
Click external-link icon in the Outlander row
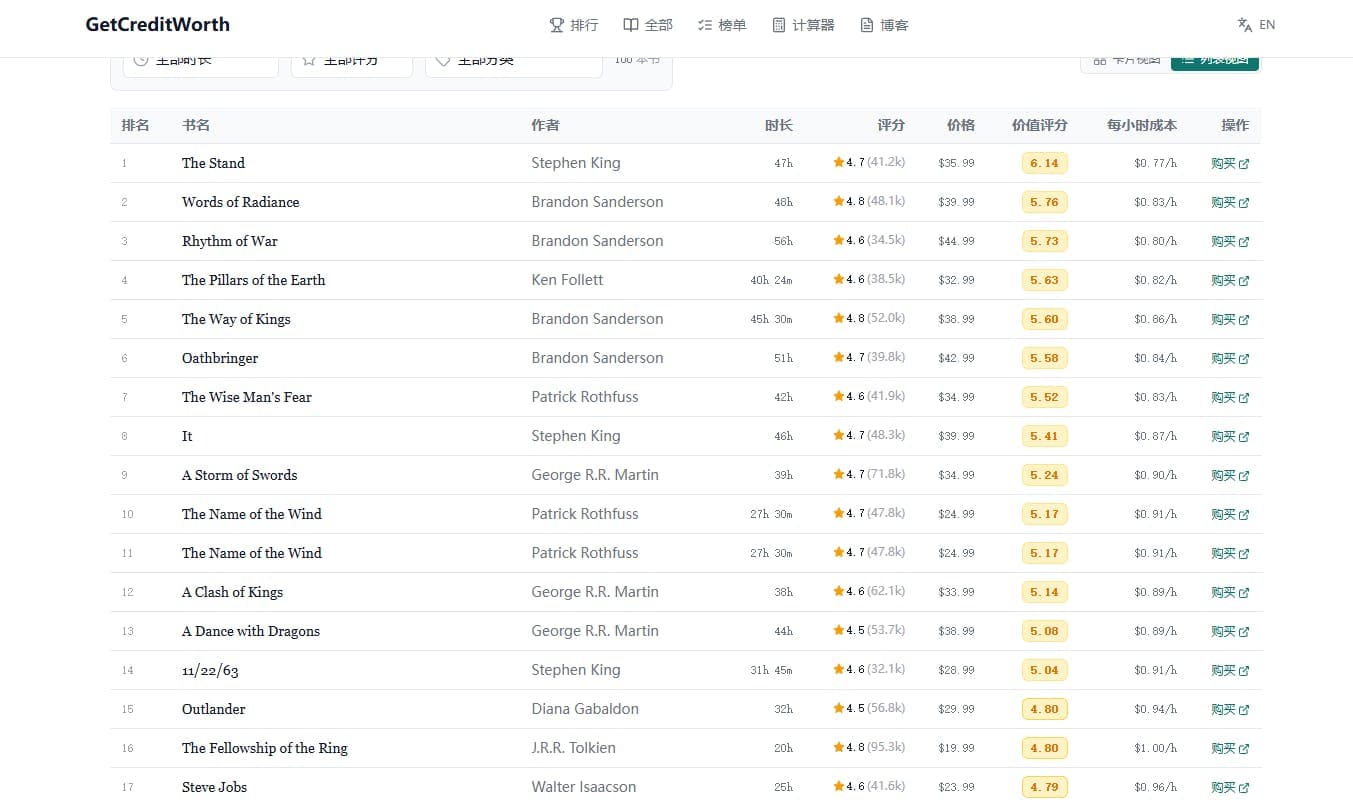click(1244, 710)
